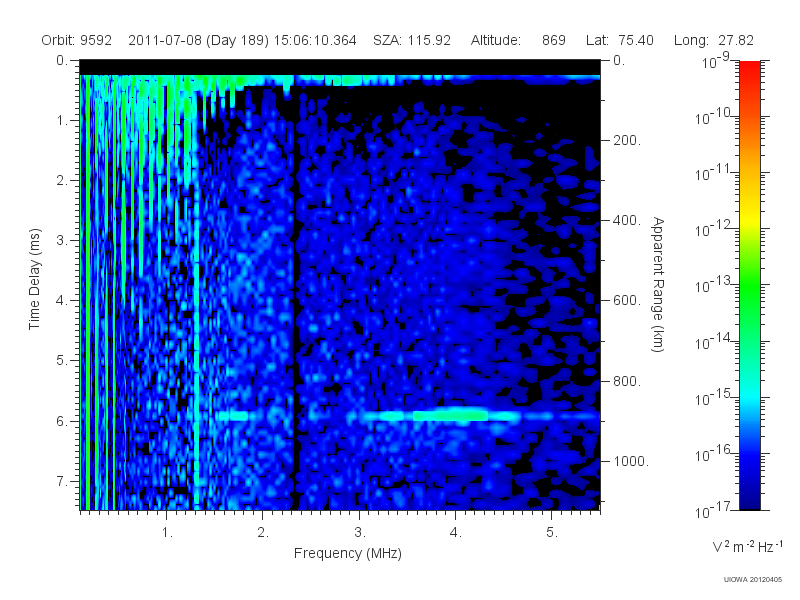Image resolution: width=800 pixels, height=600 pixels.
Task: Click the 'Altitude:' label
Action: (x=496, y=40)
